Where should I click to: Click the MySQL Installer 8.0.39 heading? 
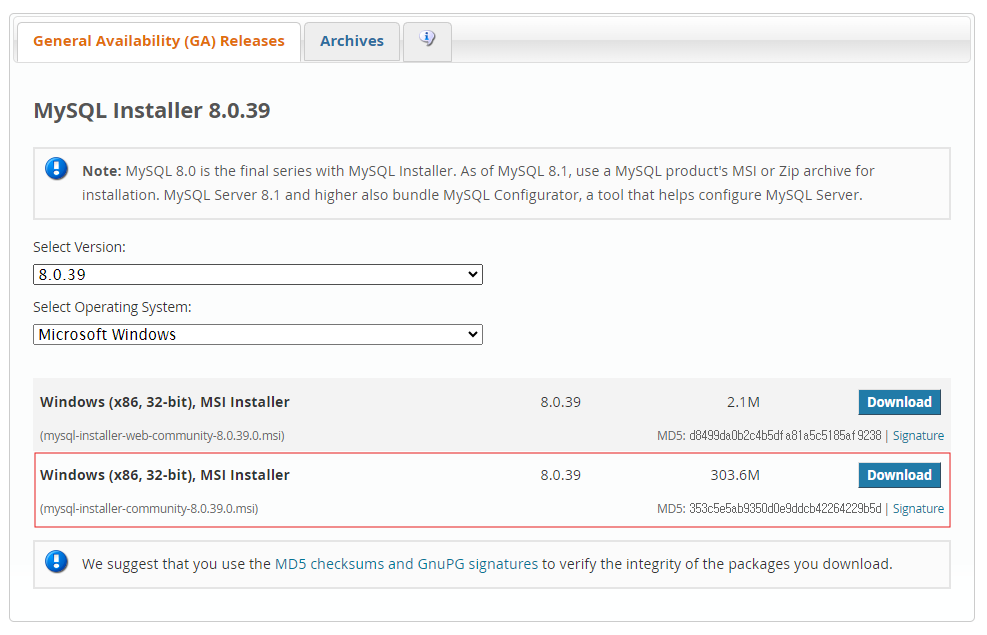(x=152, y=111)
